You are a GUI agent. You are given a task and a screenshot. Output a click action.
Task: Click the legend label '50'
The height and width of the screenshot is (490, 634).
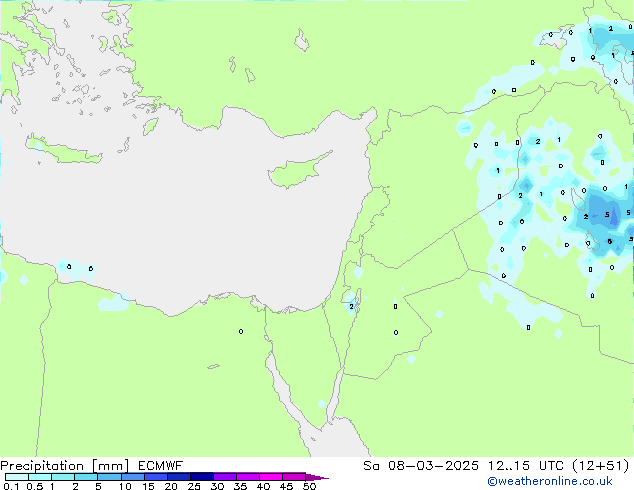point(309,486)
